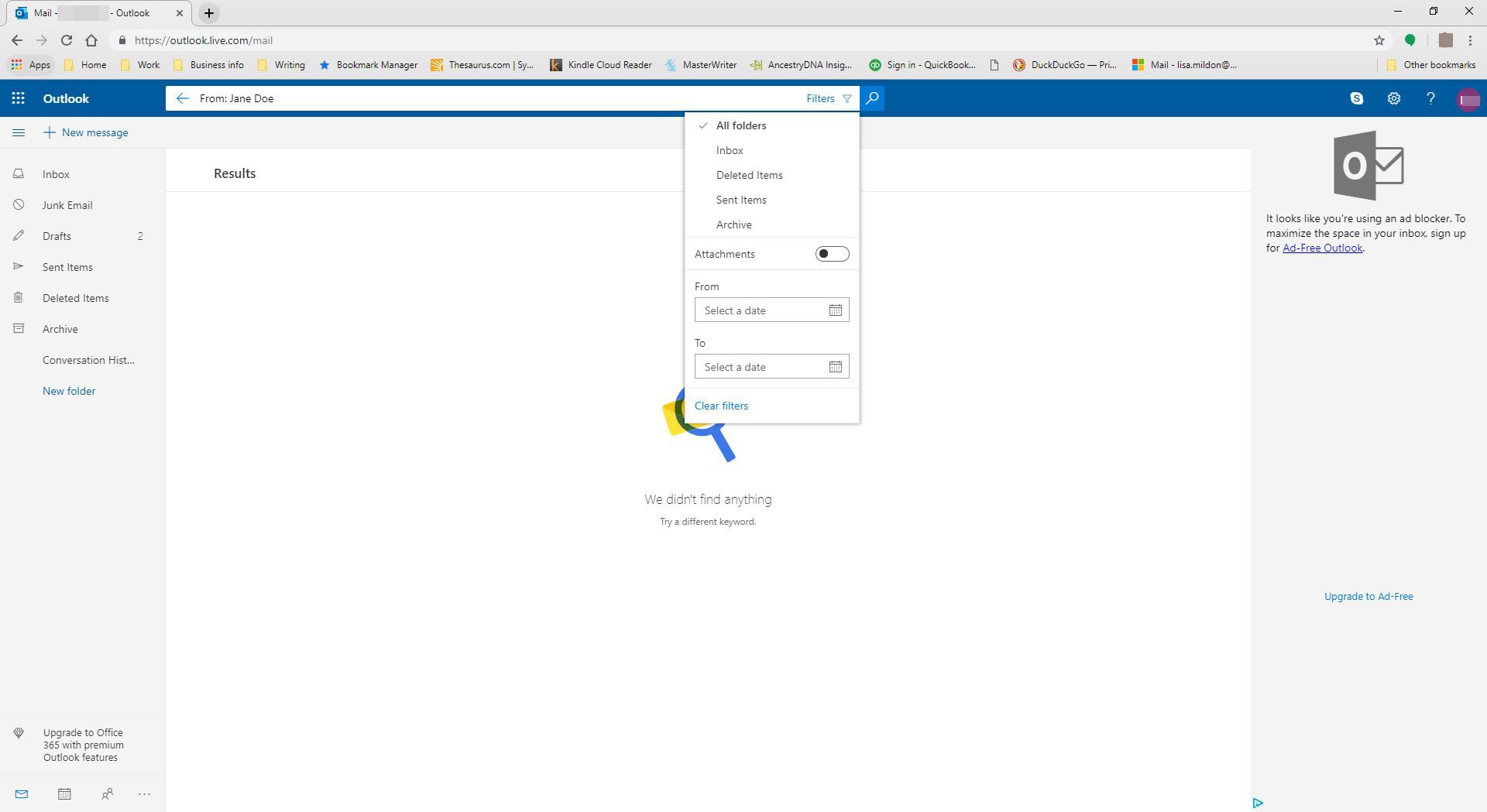
Task: Open MasterWriter bookmark
Action: pyautogui.click(x=701, y=65)
